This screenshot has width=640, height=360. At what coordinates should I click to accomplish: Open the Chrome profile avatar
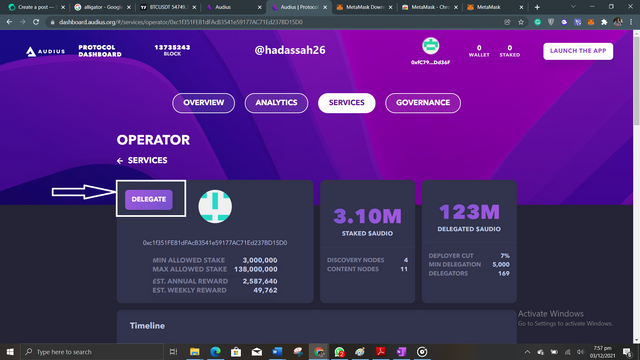[x=618, y=22]
